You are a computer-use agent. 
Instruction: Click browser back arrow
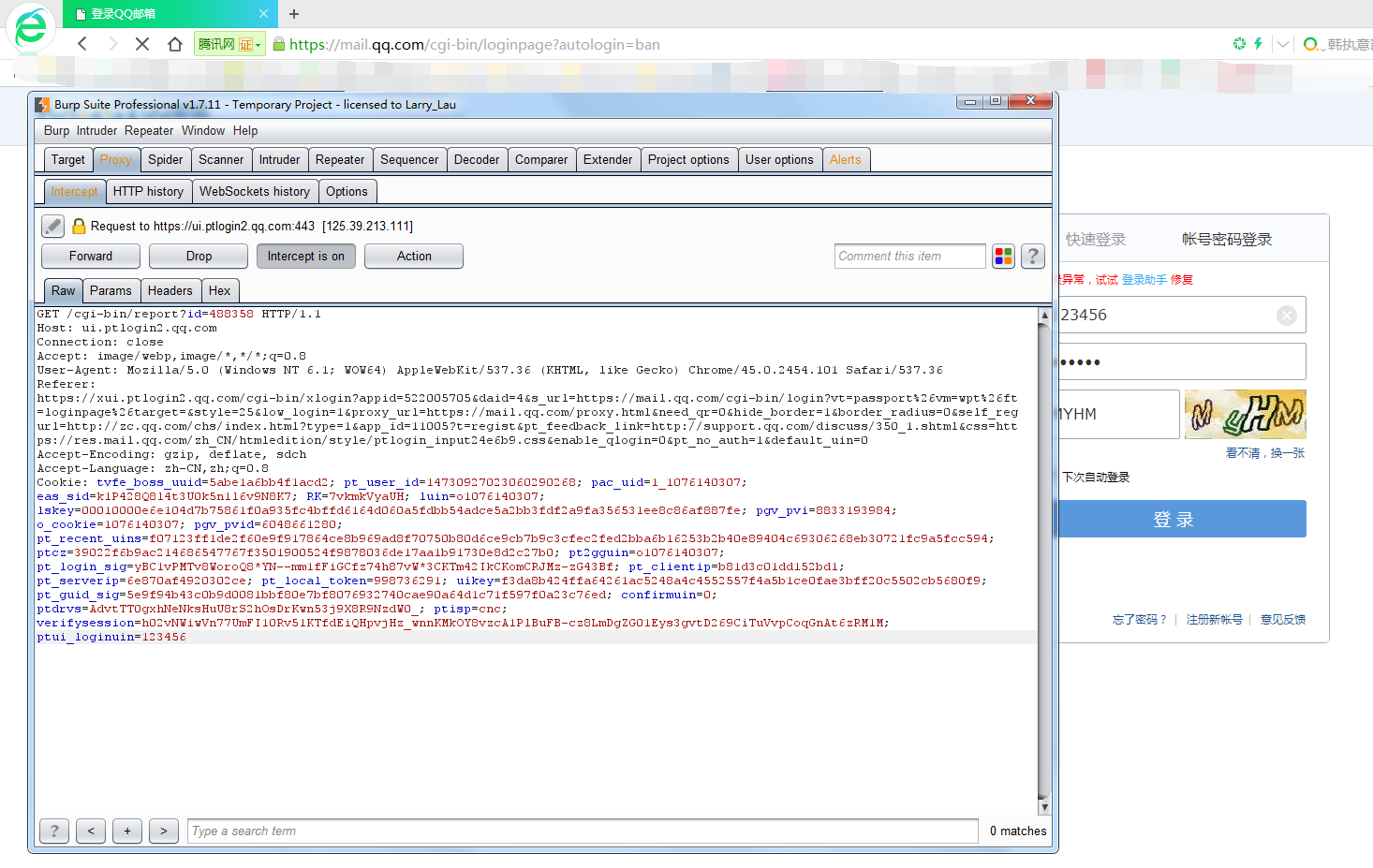(x=82, y=44)
